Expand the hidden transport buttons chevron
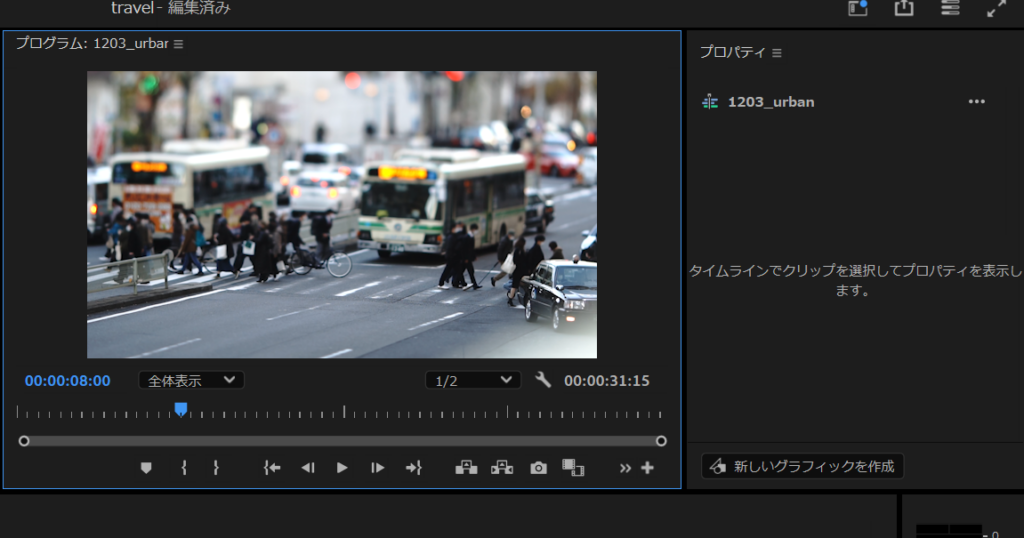This screenshot has width=1024, height=538. point(626,467)
